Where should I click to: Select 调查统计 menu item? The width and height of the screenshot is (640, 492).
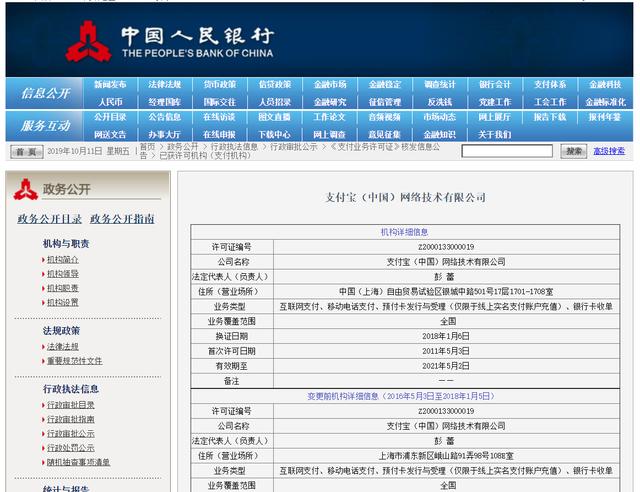pos(440,85)
